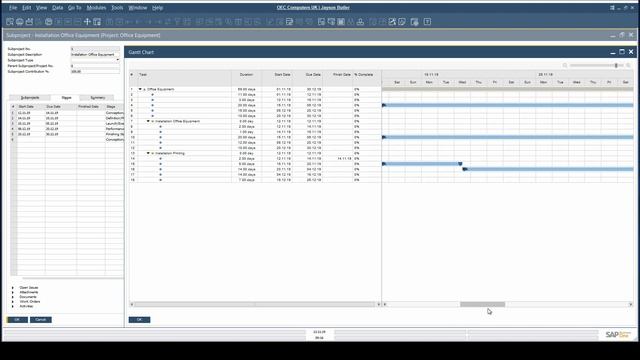
Task: Expand the Activities section
Action: point(13,306)
